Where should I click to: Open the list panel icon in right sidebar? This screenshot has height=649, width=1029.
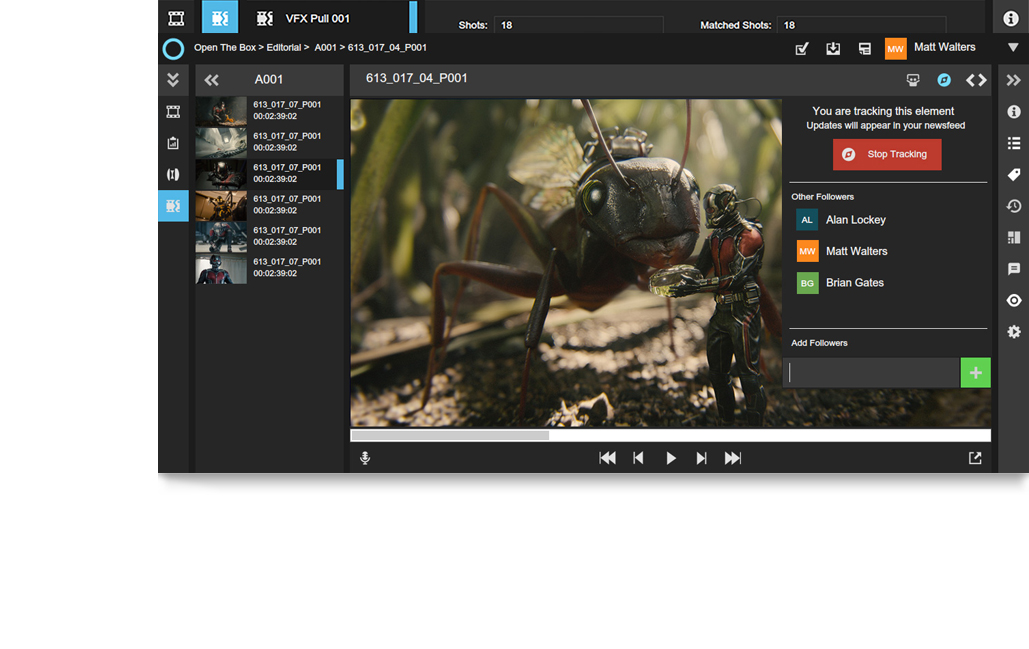tap(1014, 143)
